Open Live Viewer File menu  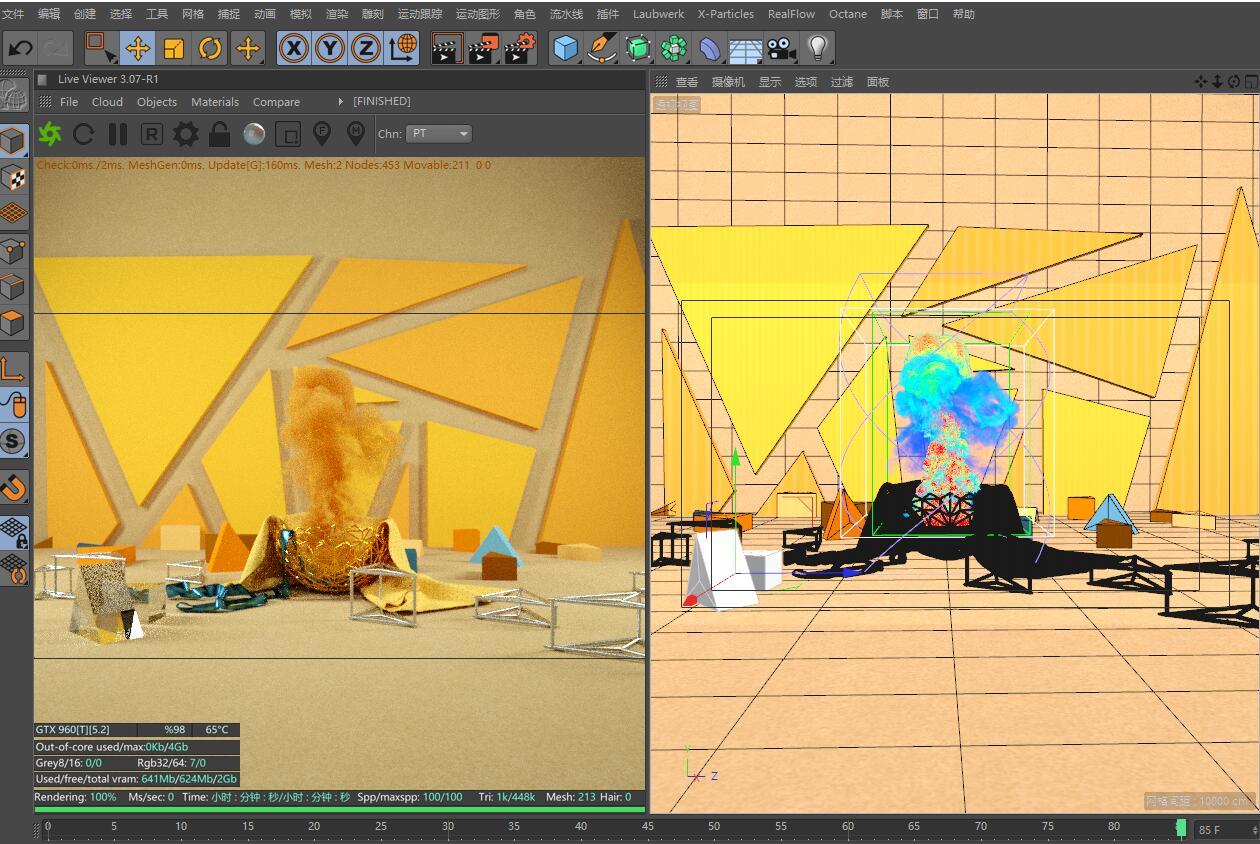pyautogui.click(x=69, y=102)
